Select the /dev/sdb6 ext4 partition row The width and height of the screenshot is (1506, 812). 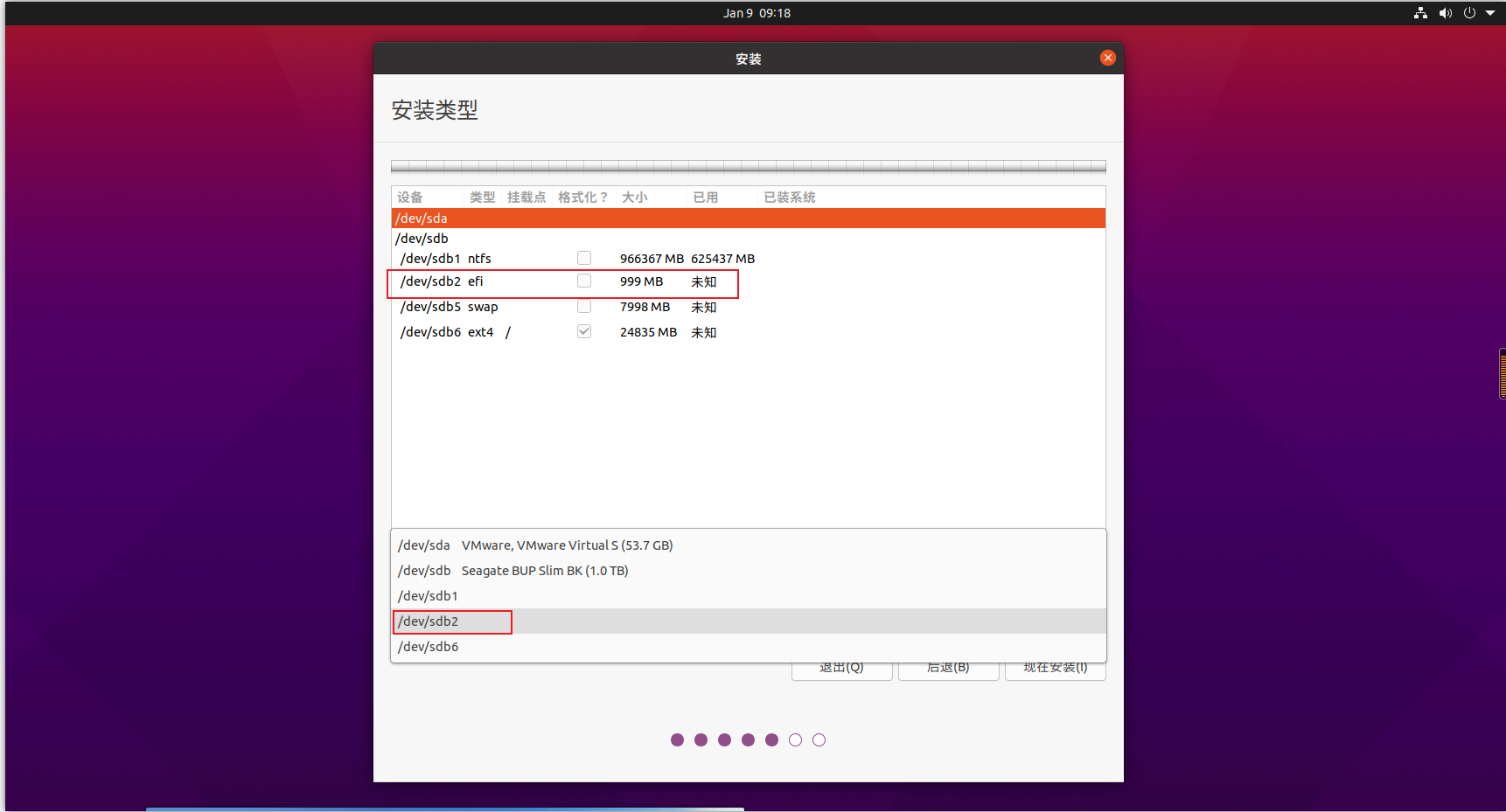[x=749, y=332]
